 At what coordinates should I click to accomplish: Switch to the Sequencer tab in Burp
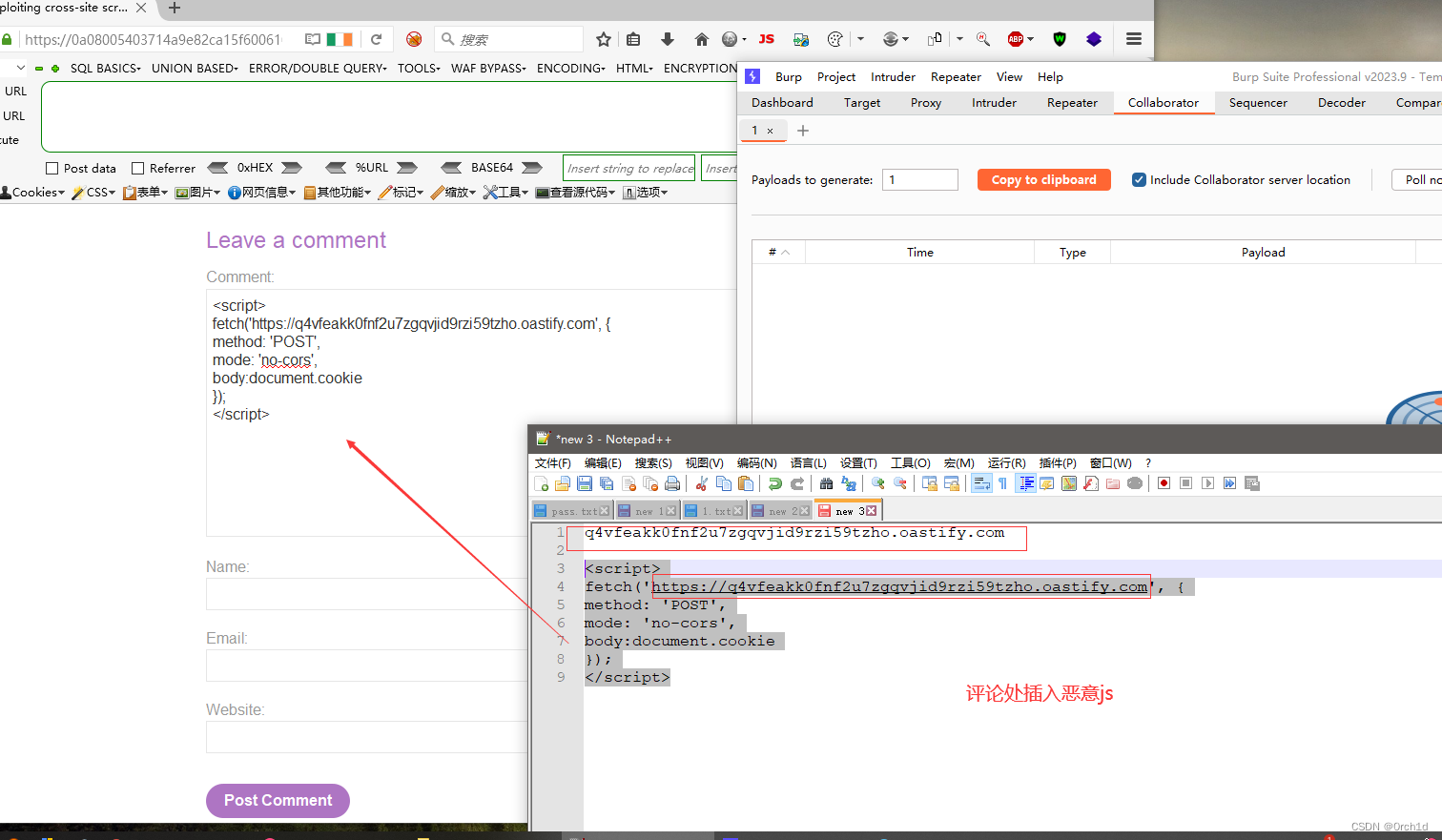1258,103
